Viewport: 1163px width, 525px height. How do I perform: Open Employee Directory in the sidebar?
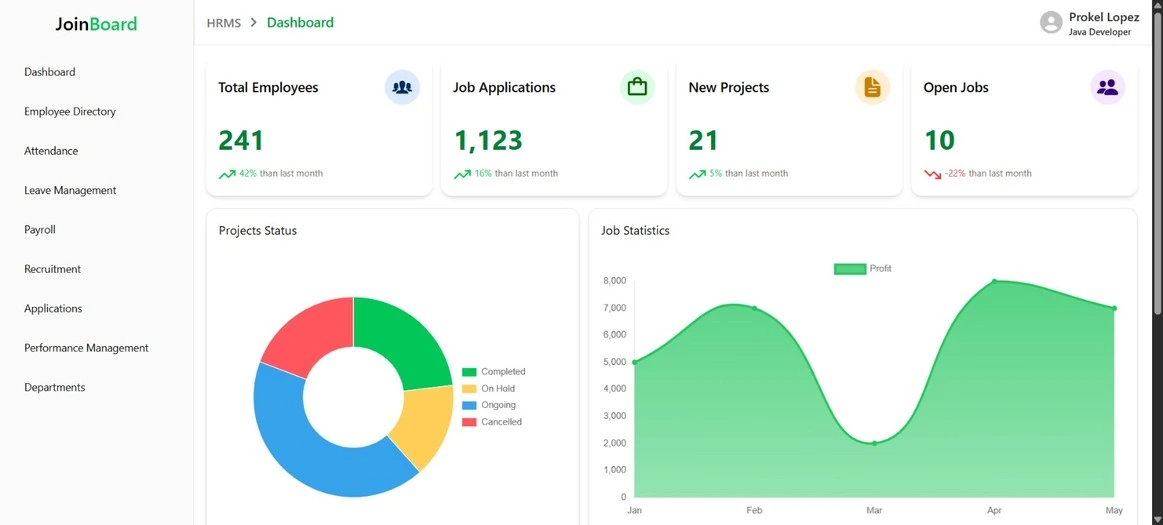tap(70, 112)
